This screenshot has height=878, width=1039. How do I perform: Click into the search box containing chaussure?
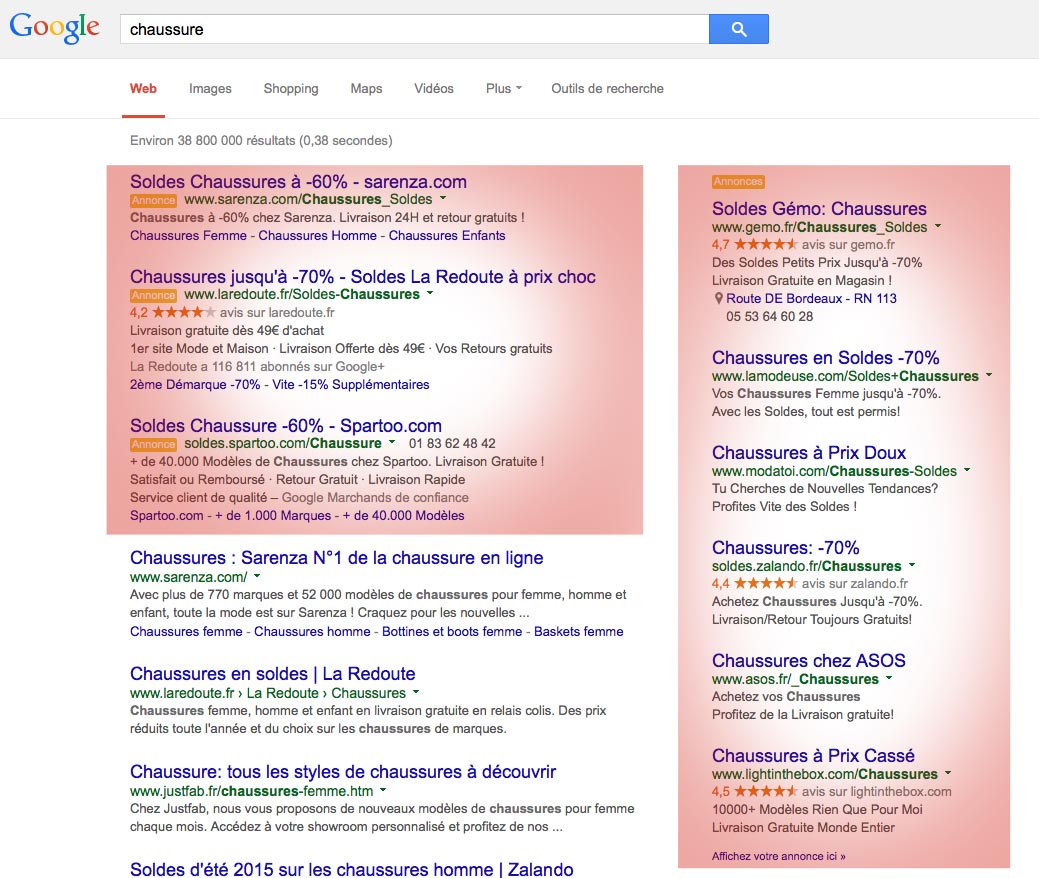[414, 29]
